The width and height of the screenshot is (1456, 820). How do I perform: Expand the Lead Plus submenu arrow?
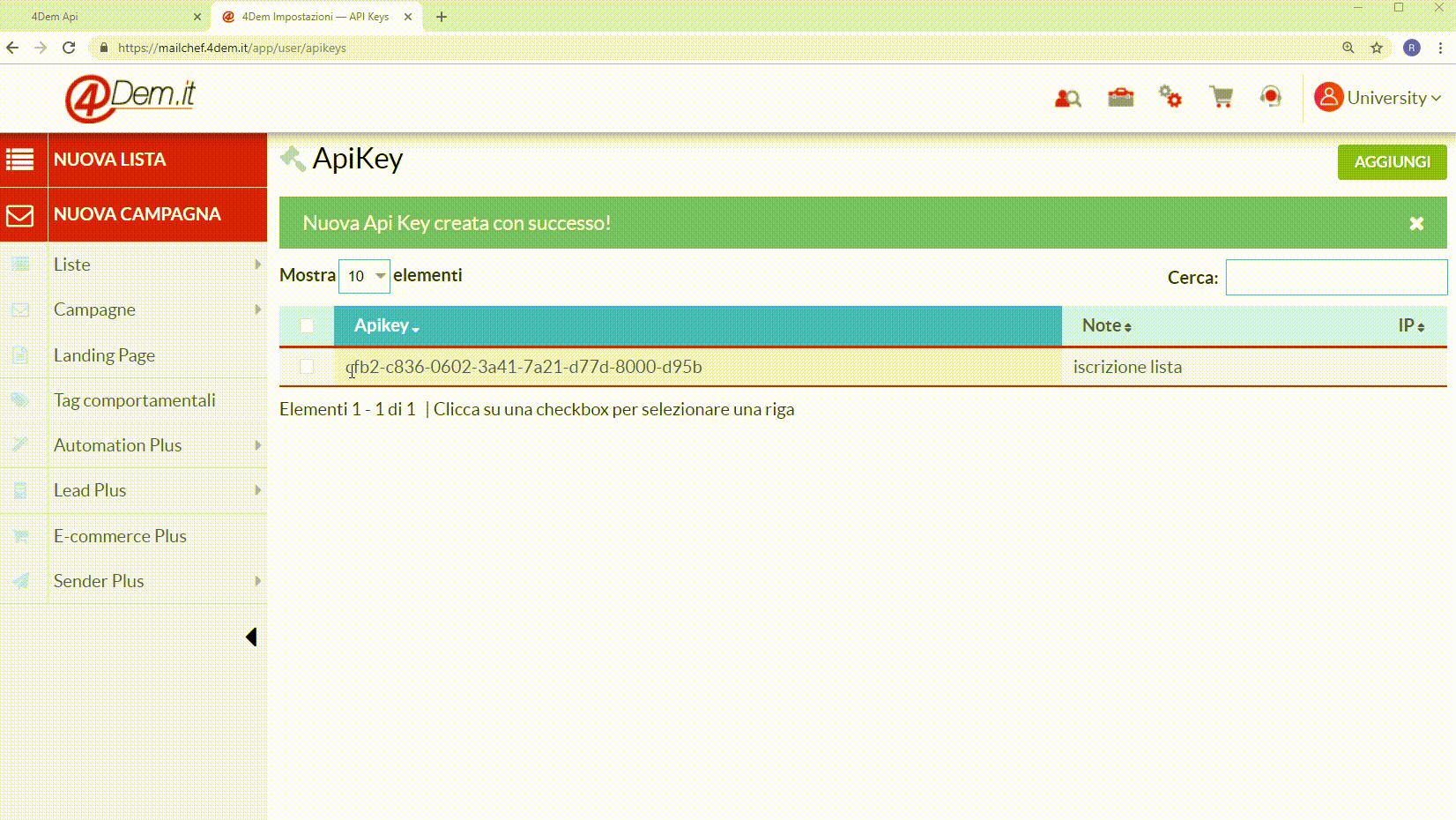[257, 490]
